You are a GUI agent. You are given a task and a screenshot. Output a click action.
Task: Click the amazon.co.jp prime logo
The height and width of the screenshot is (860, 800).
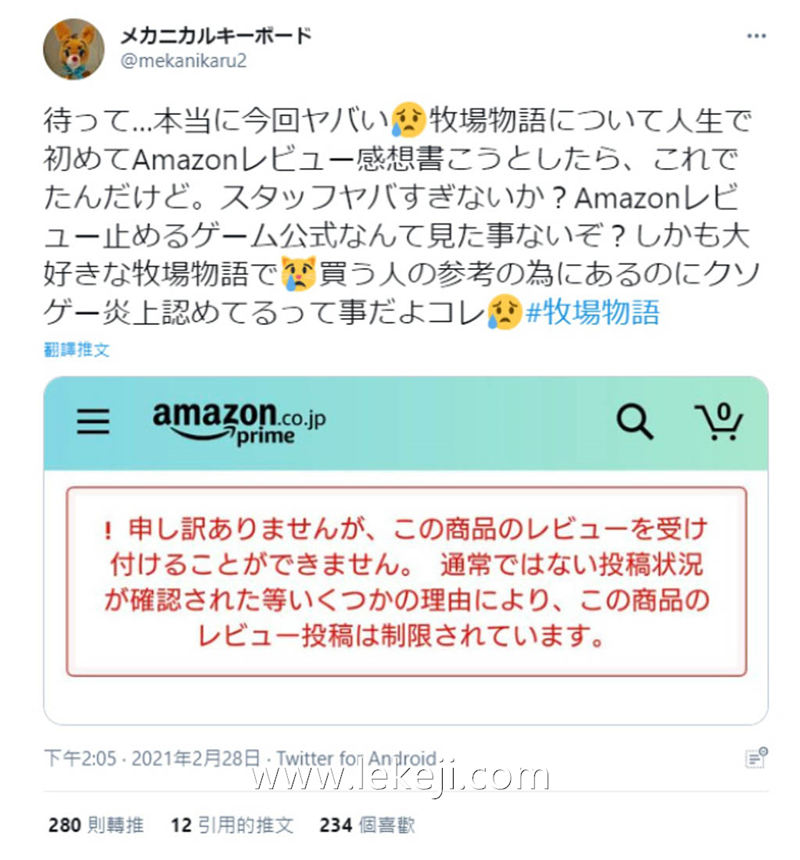click(x=239, y=423)
